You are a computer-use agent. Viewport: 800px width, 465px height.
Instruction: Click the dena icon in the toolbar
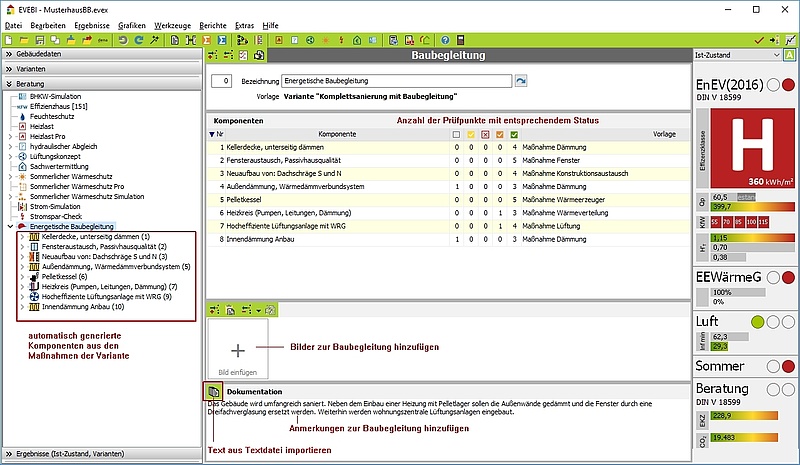click(103, 40)
